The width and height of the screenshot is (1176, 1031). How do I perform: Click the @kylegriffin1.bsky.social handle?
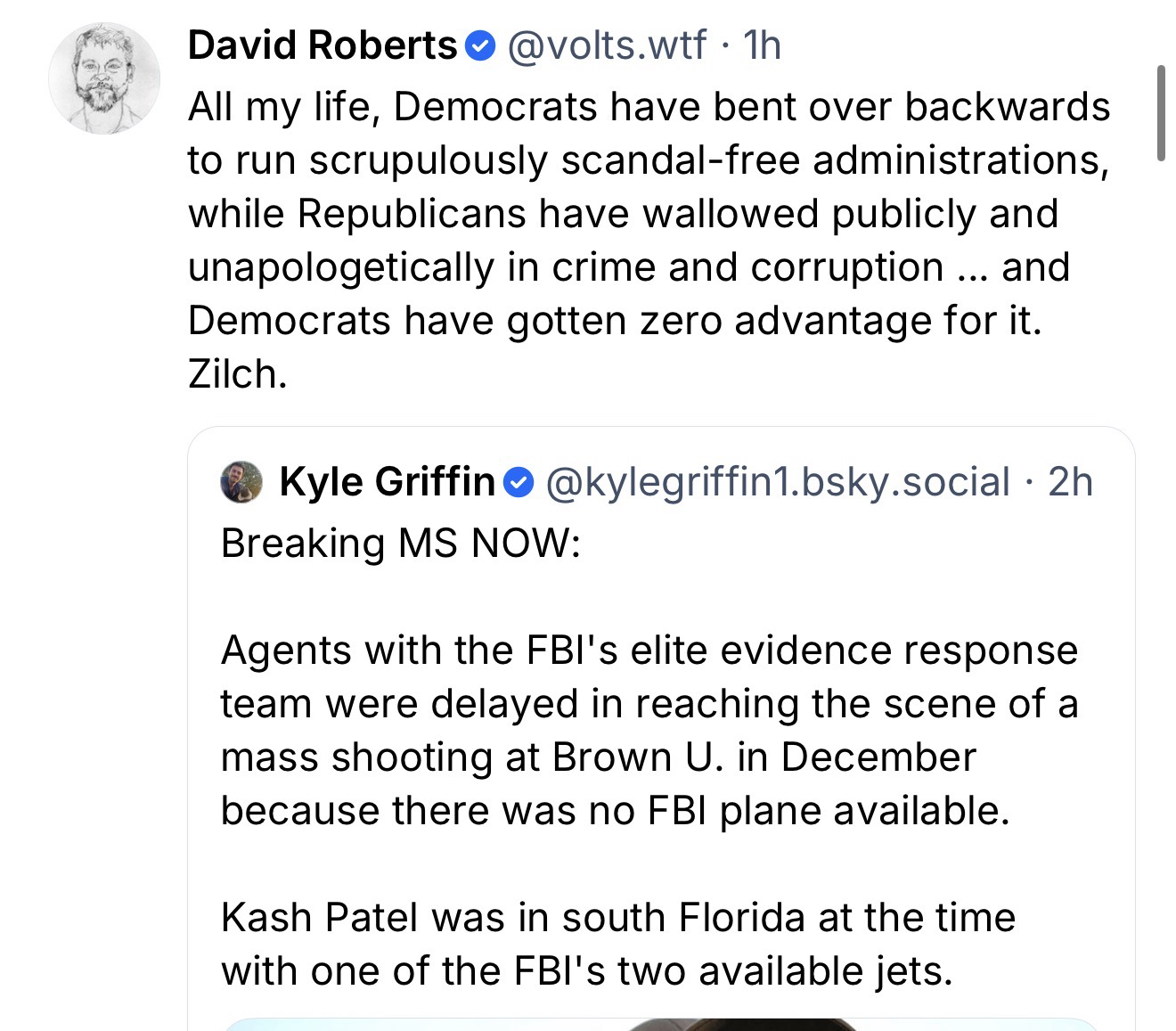776,482
